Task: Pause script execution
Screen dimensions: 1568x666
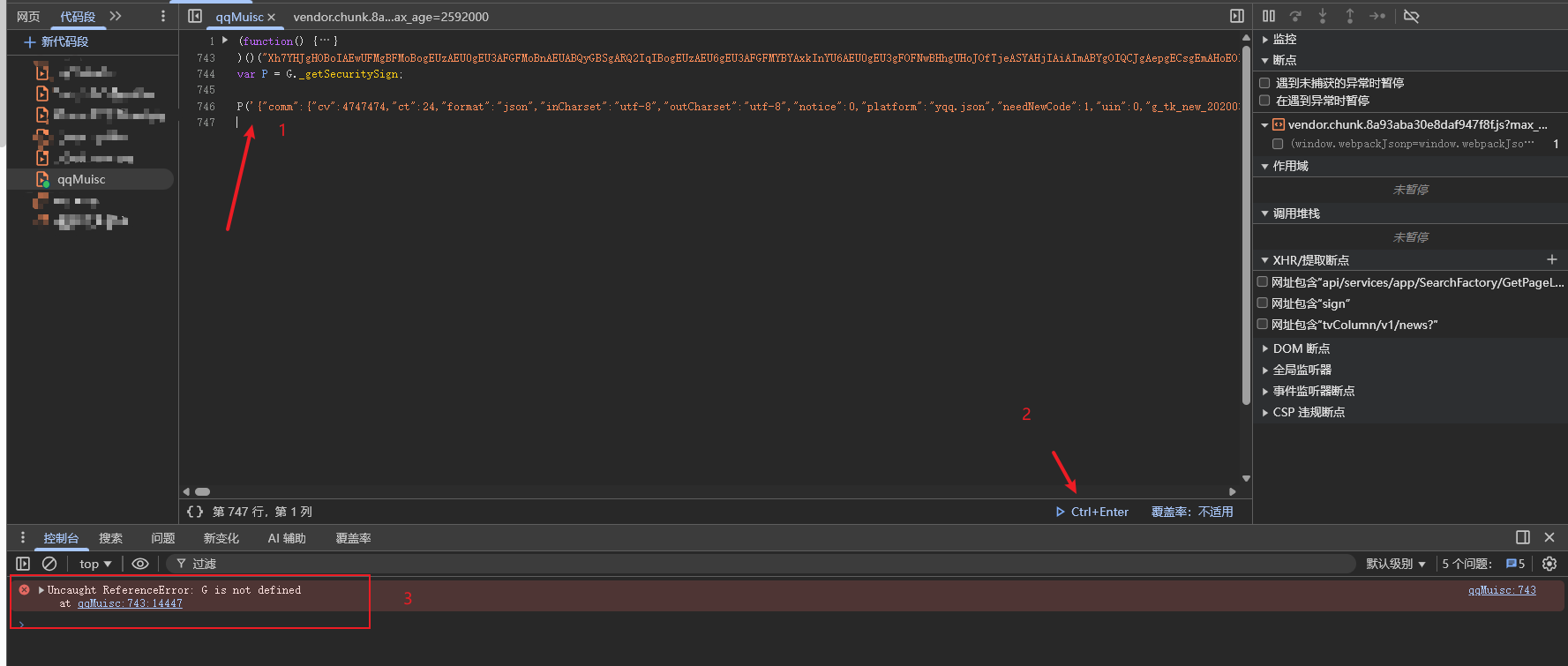Action: point(1269,16)
